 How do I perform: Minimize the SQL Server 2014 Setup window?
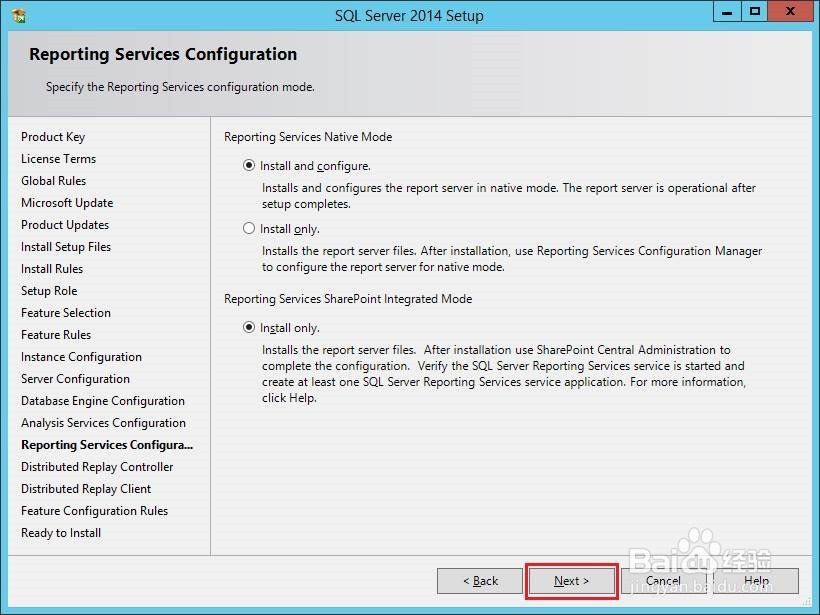pyautogui.click(x=727, y=12)
